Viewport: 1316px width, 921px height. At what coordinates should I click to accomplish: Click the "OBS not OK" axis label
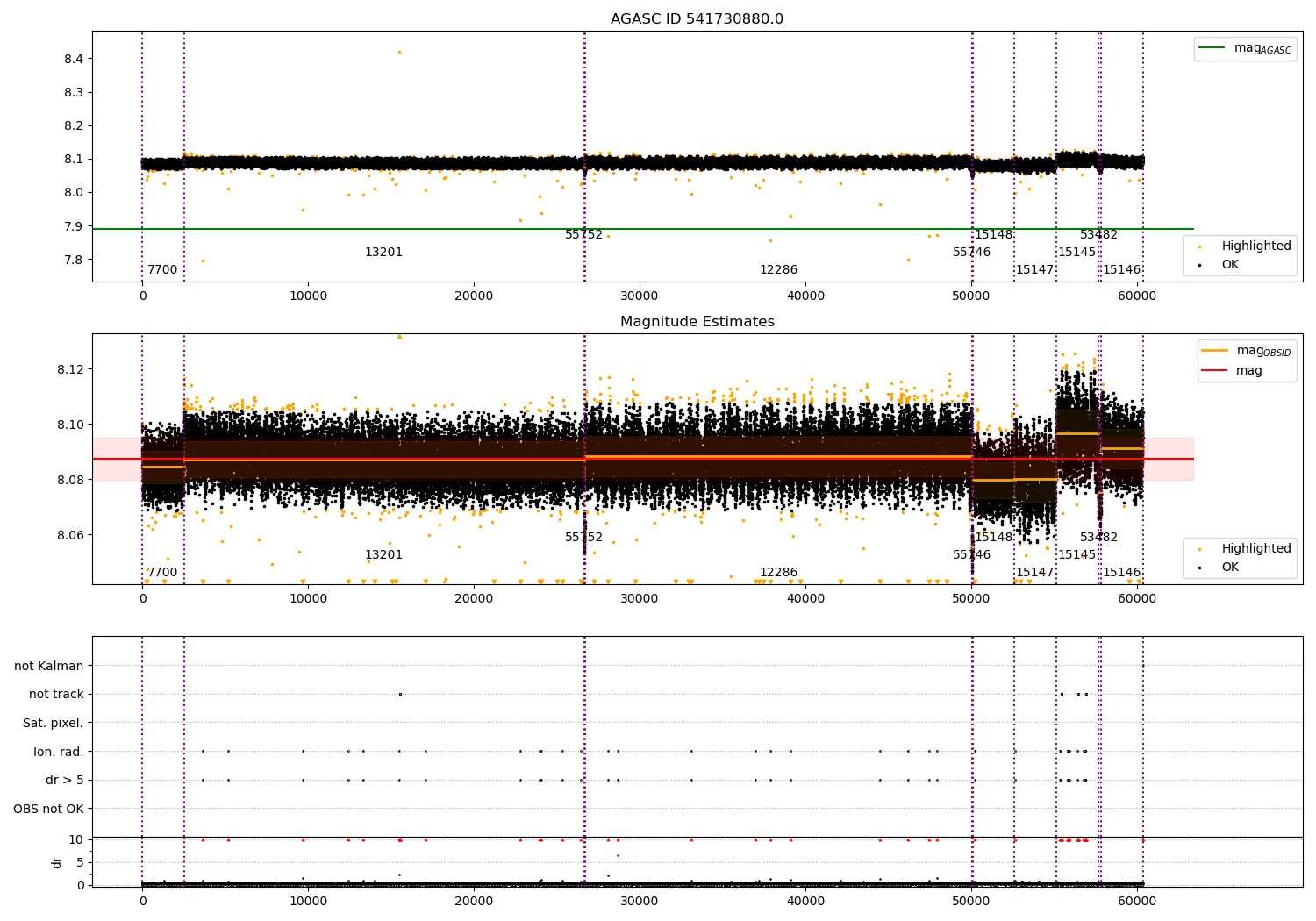click(x=48, y=809)
